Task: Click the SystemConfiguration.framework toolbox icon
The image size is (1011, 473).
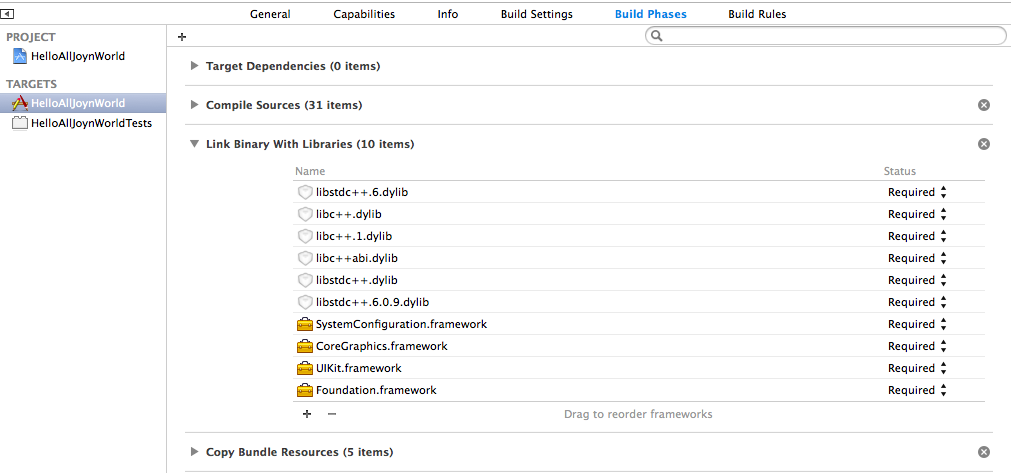Action: [305, 324]
